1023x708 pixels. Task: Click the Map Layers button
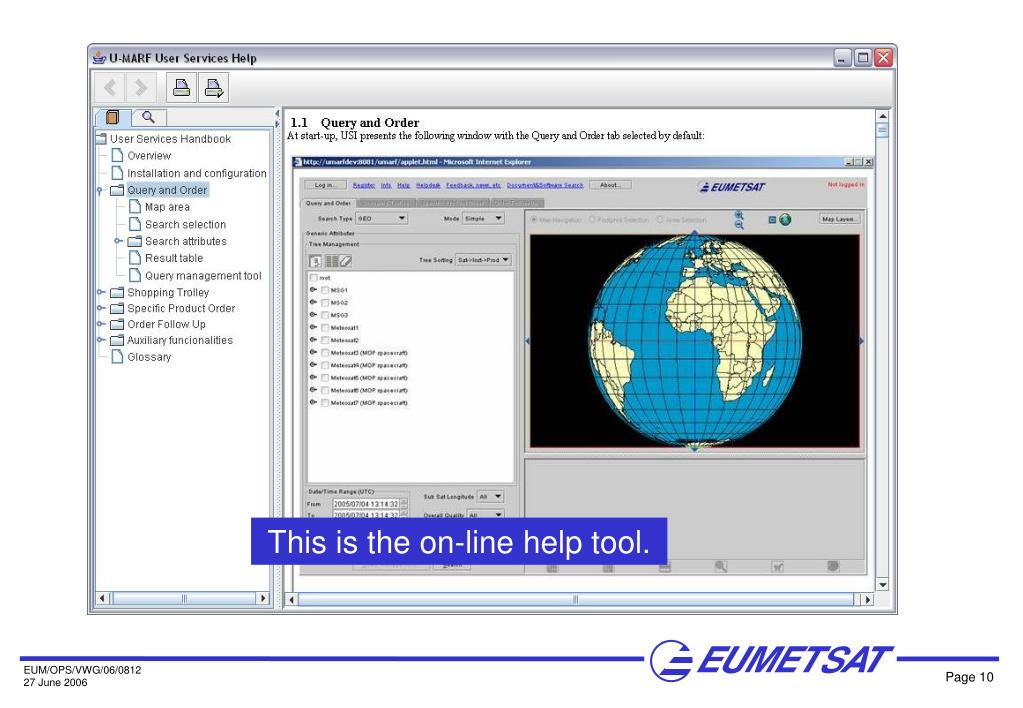[x=840, y=219]
